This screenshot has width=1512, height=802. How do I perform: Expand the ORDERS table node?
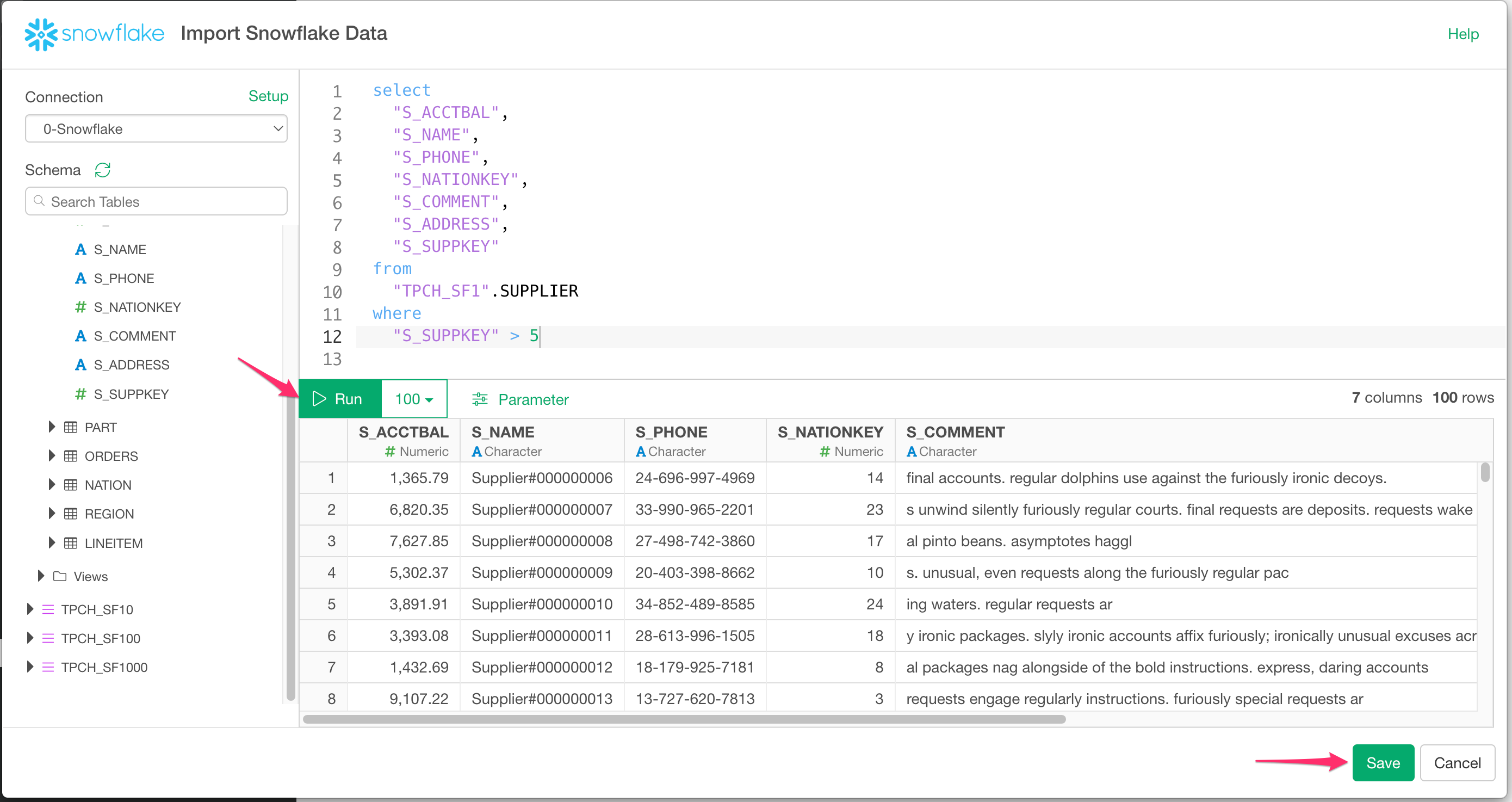point(51,455)
